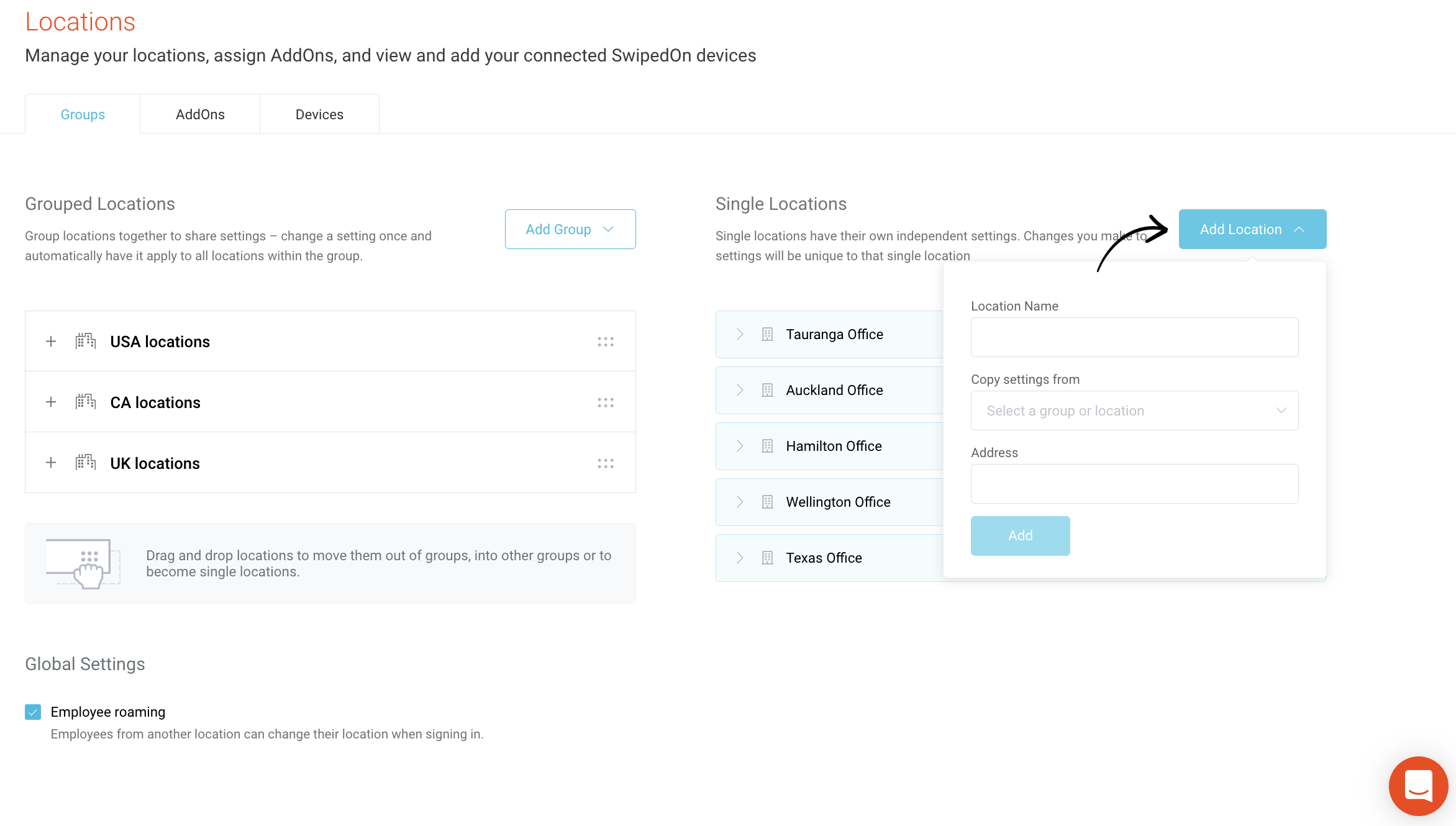Viewport: 1456px width, 826px height.
Task: Click the building icon beside USA locations
Action: click(x=86, y=341)
